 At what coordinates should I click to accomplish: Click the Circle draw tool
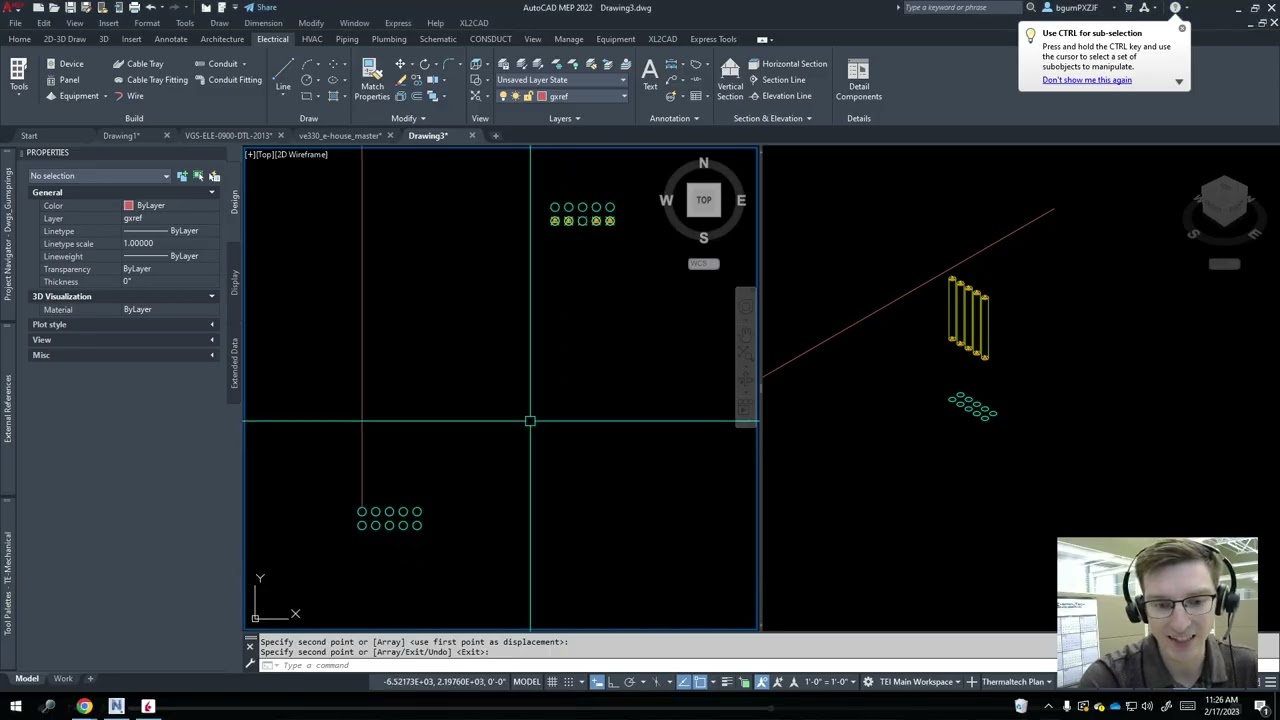click(307, 80)
